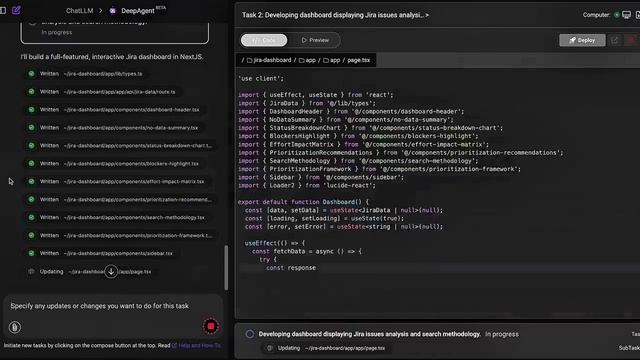Image resolution: width=640 pixels, height=360 pixels.
Task: Select second app folder in breadcrumb
Action: pyautogui.click(x=331, y=60)
